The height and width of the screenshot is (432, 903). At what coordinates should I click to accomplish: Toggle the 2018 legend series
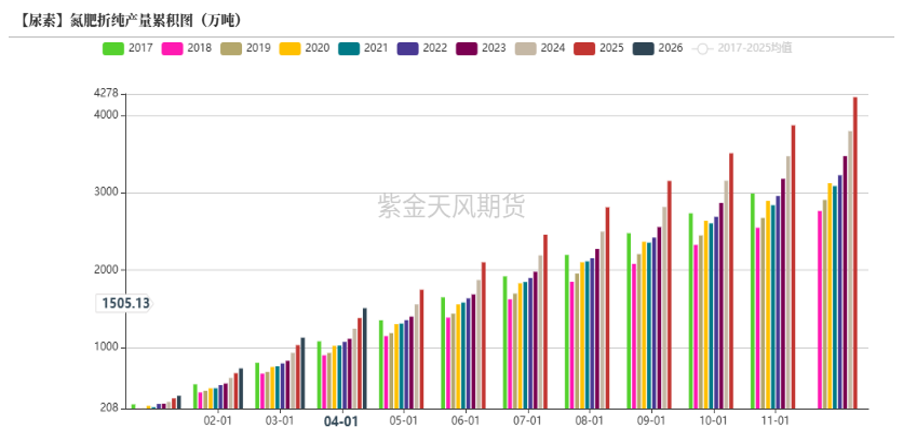click(187, 48)
